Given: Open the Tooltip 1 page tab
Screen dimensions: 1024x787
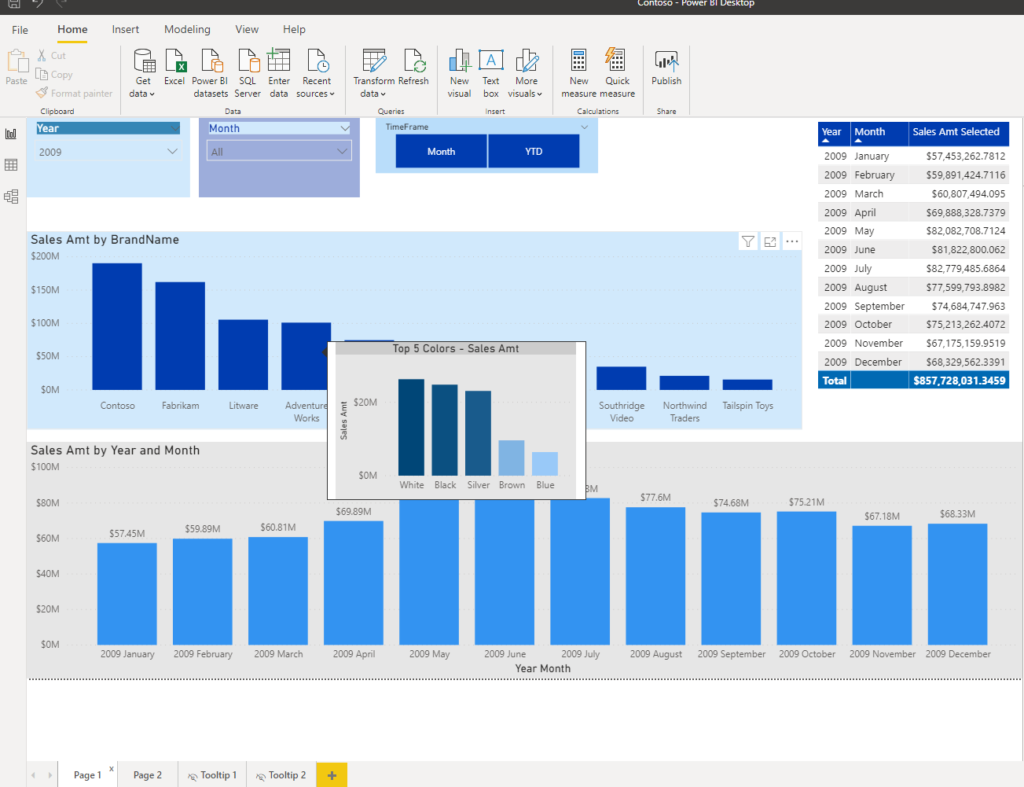Looking at the screenshot, I should pos(213,775).
